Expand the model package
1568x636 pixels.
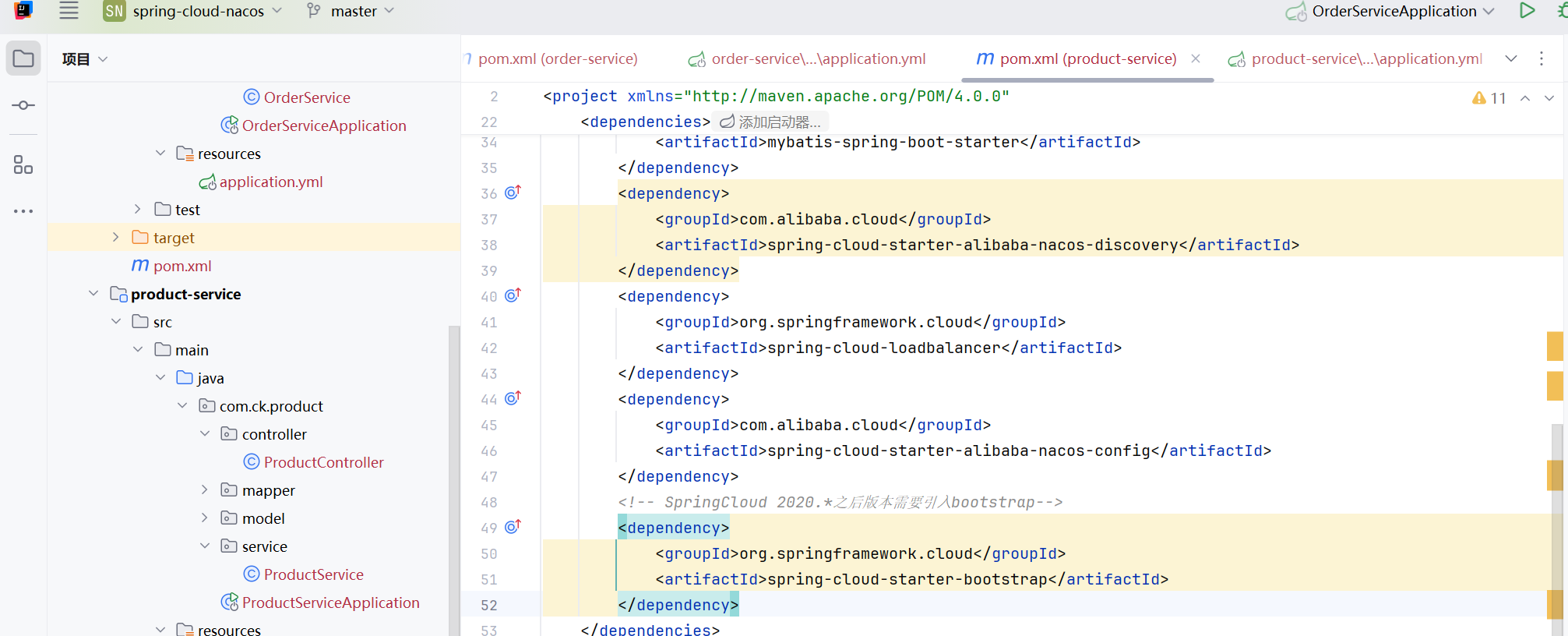pos(205,518)
